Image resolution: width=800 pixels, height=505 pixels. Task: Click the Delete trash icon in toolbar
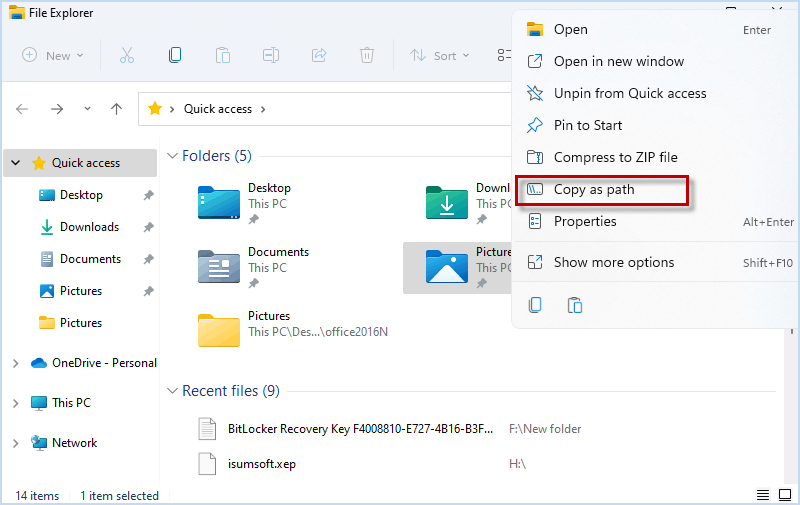tap(367, 55)
